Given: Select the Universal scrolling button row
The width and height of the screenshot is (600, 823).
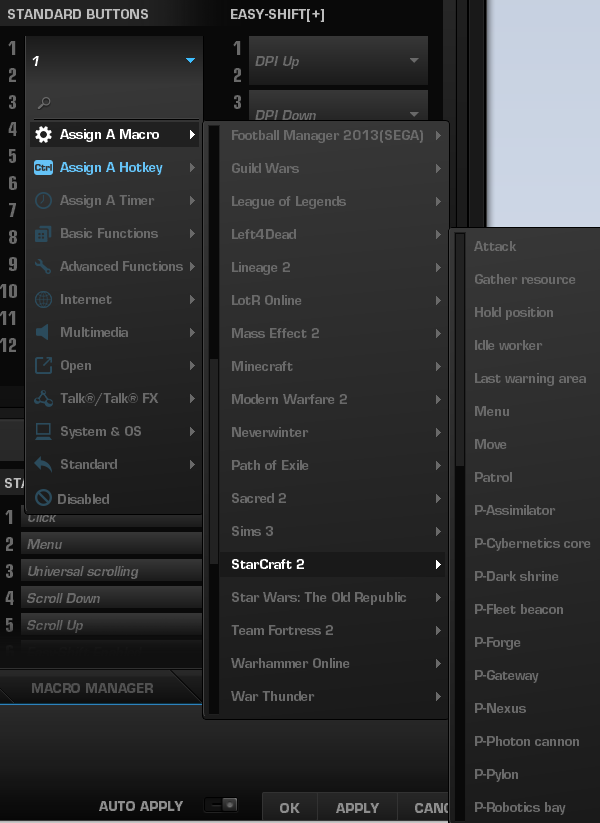Looking at the screenshot, I should pyautogui.click(x=111, y=572).
